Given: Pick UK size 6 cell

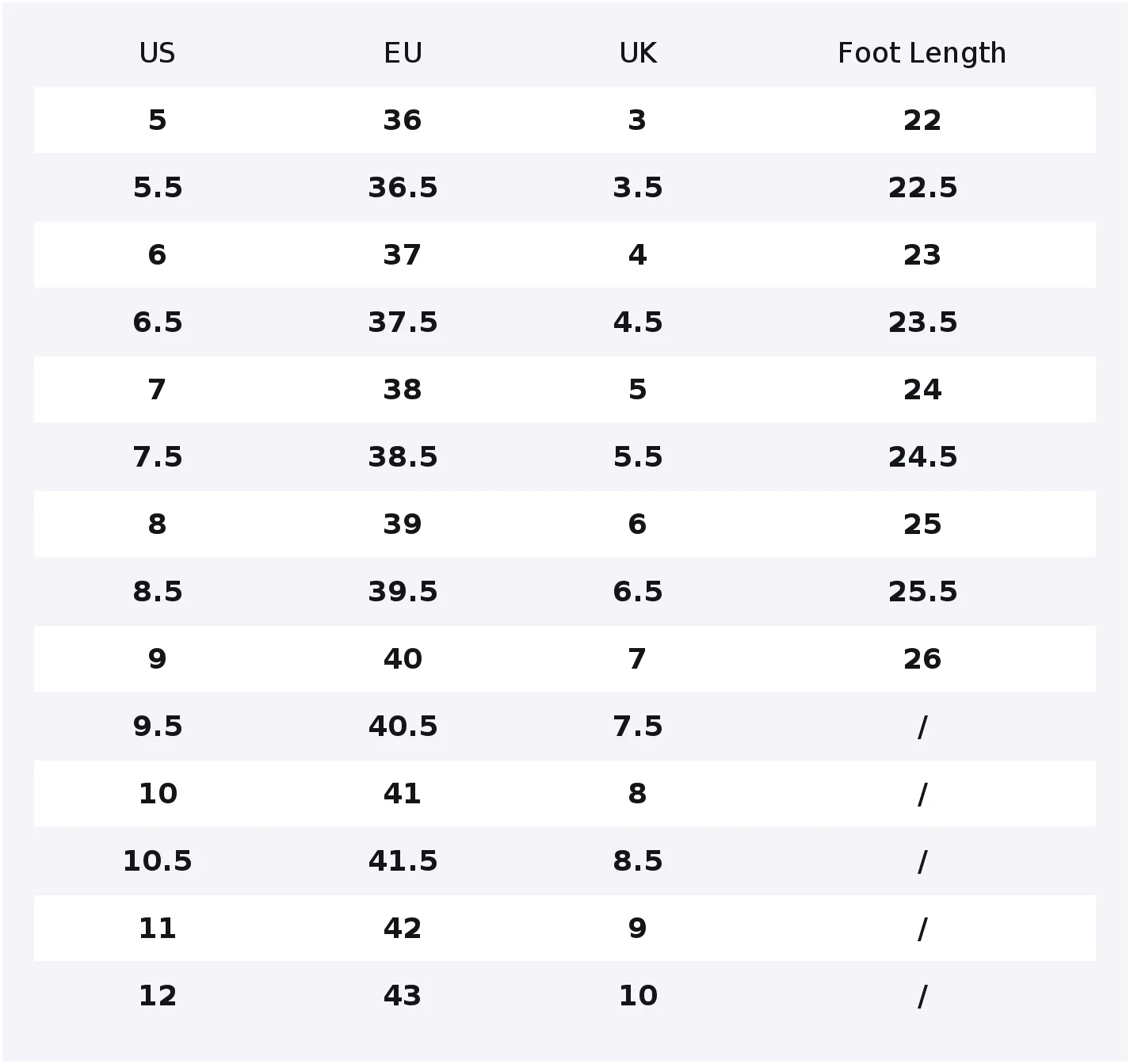Looking at the screenshot, I should tap(638, 524).
